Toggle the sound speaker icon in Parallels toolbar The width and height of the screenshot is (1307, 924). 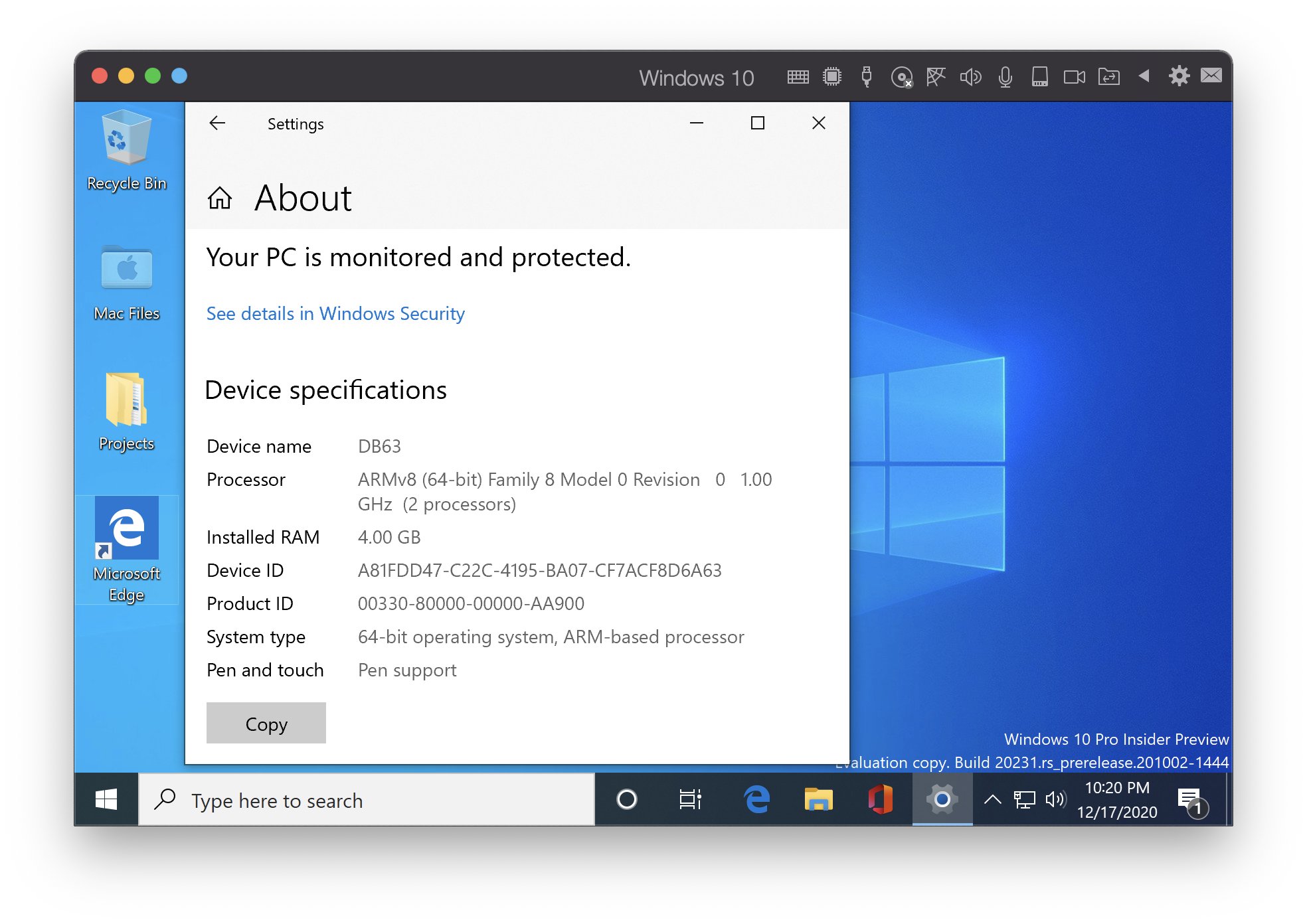click(970, 77)
